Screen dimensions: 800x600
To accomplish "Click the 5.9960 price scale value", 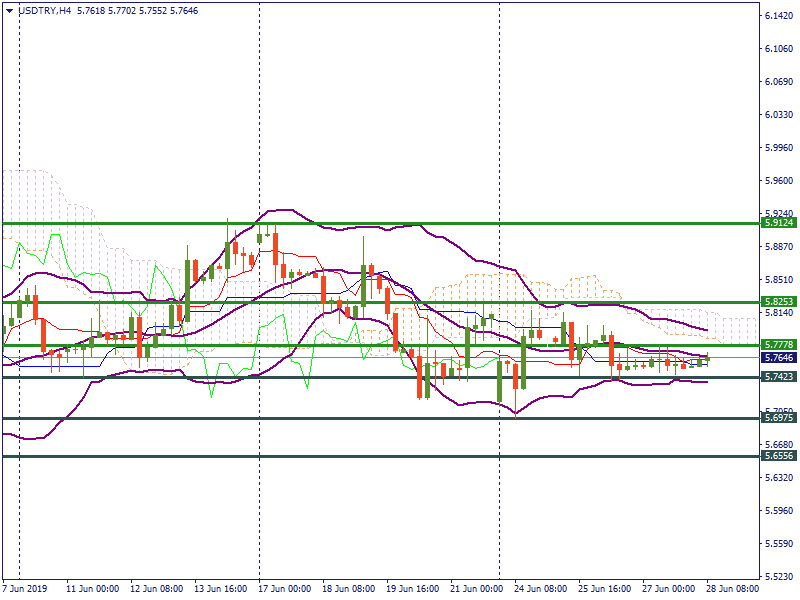I will pos(779,149).
